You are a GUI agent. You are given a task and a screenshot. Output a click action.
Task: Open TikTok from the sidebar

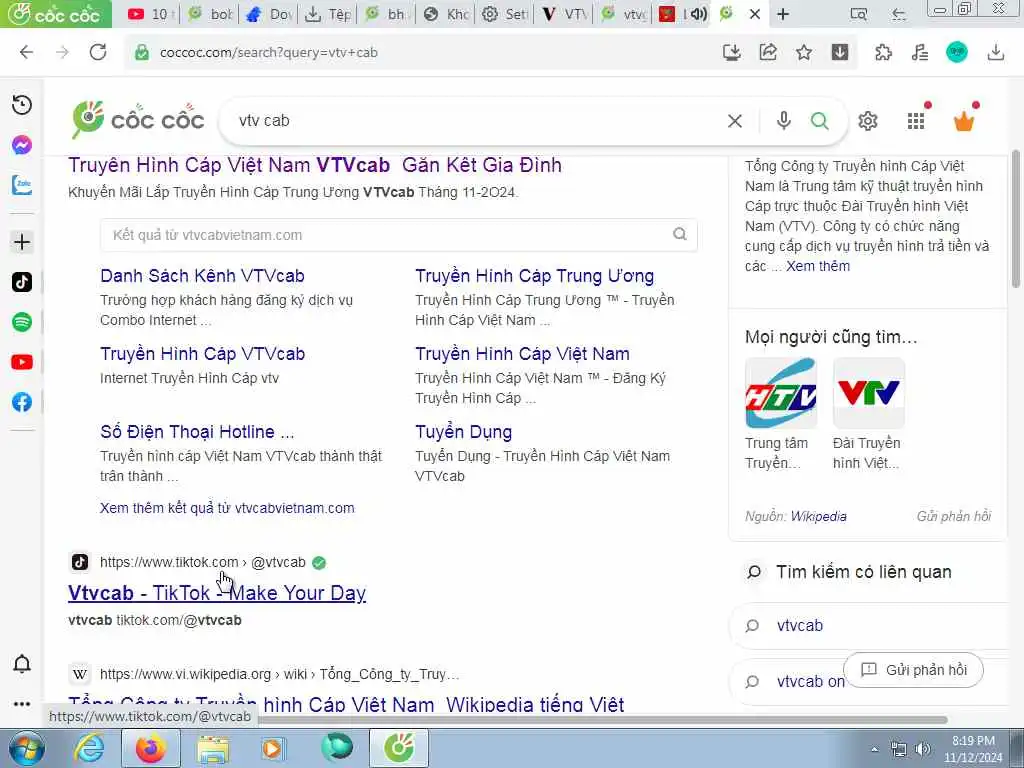pos(22,282)
